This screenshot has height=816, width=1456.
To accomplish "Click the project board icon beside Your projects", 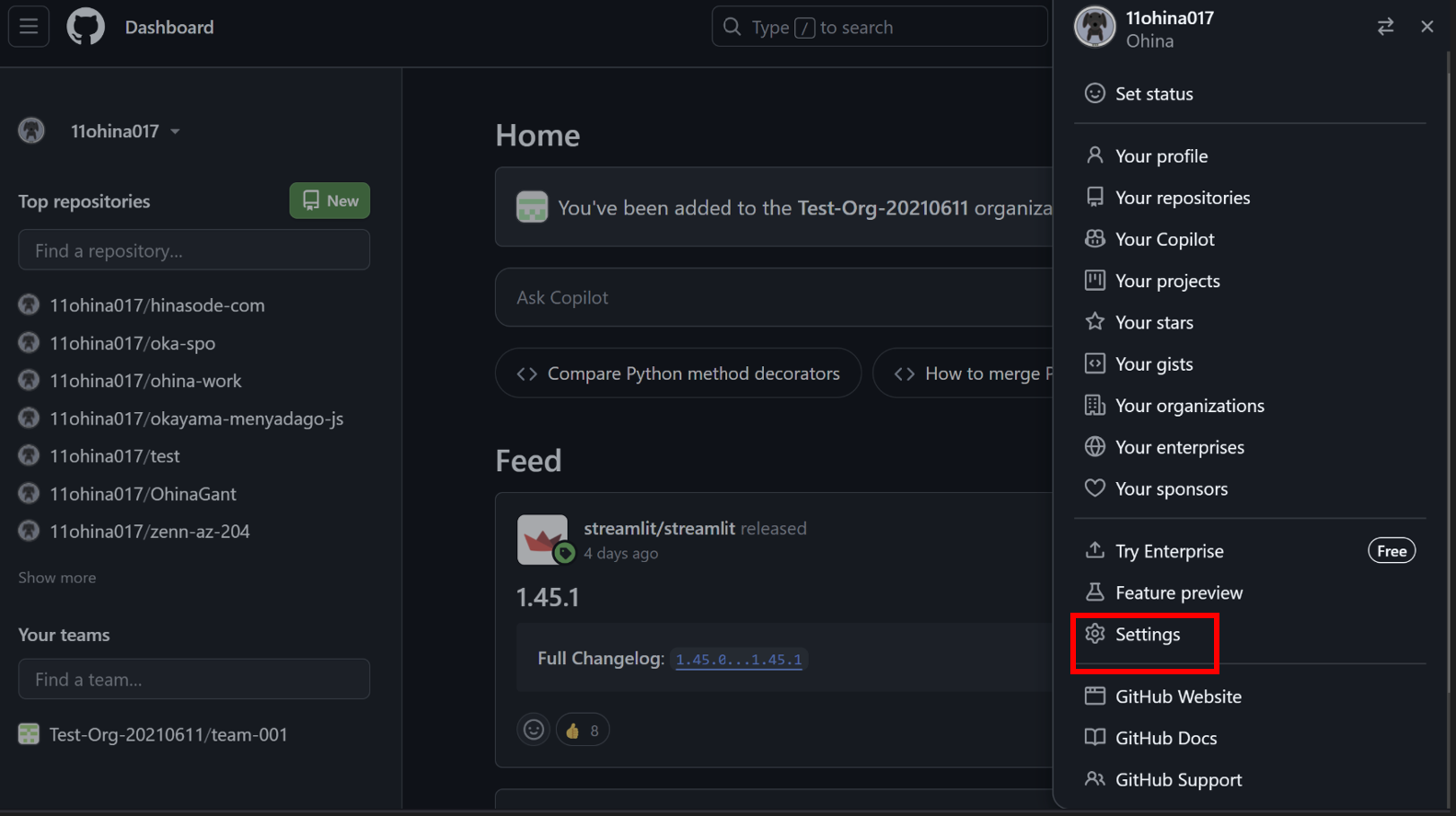I will click(x=1094, y=280).
